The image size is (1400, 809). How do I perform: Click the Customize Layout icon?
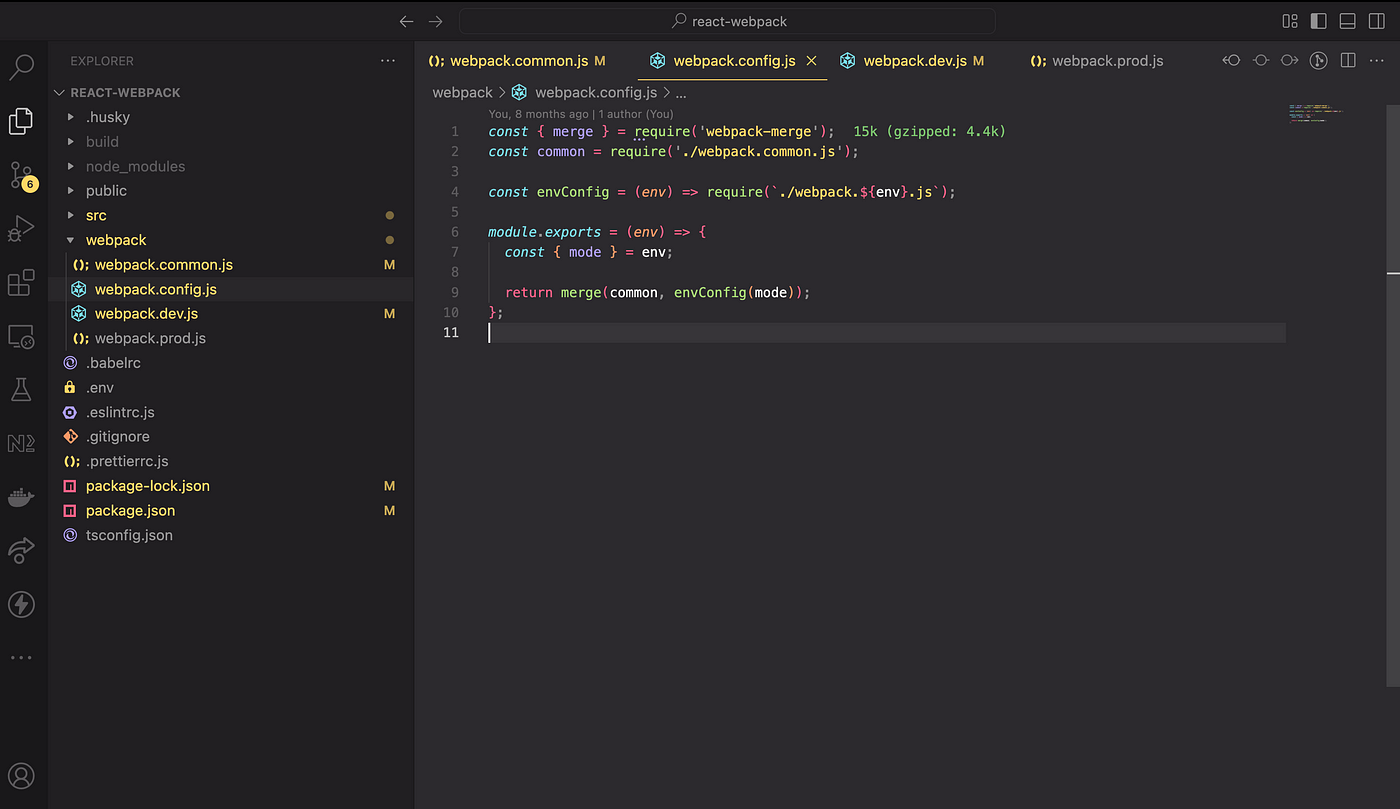[x=1290, y=21]
